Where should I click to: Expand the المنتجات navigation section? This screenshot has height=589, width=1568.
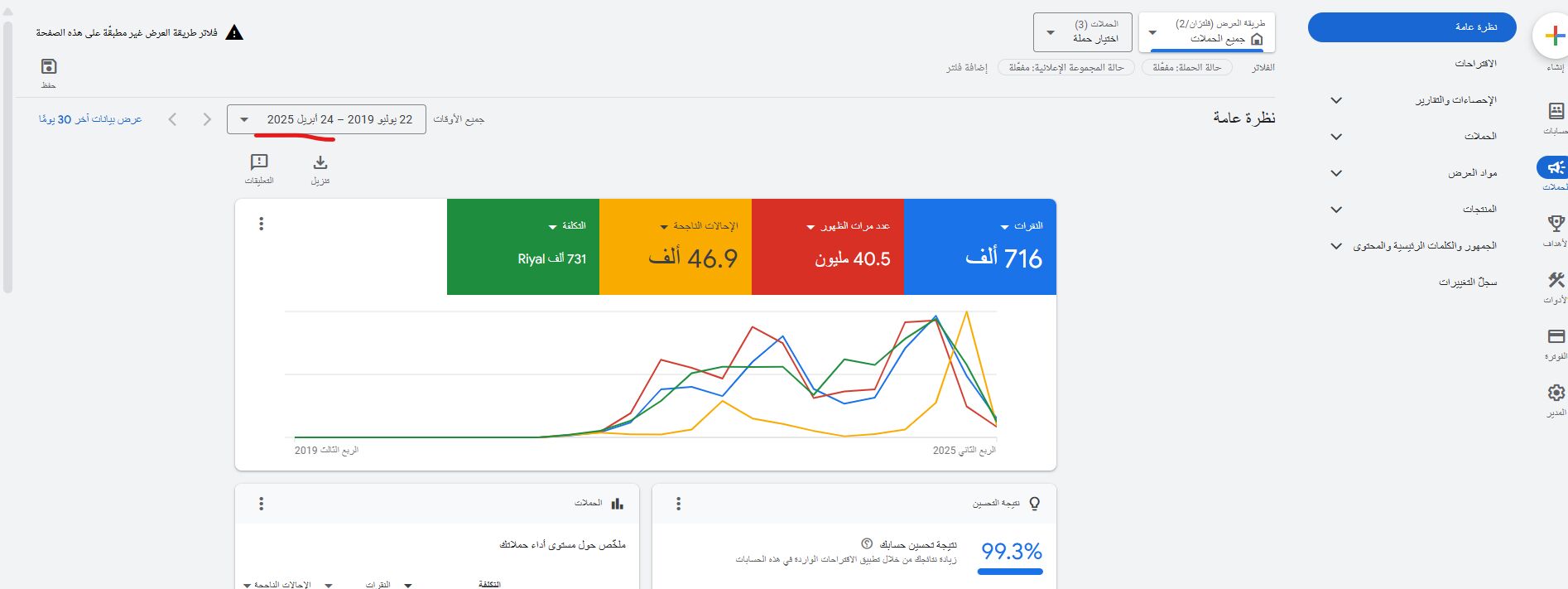[x=1336, y=210]
